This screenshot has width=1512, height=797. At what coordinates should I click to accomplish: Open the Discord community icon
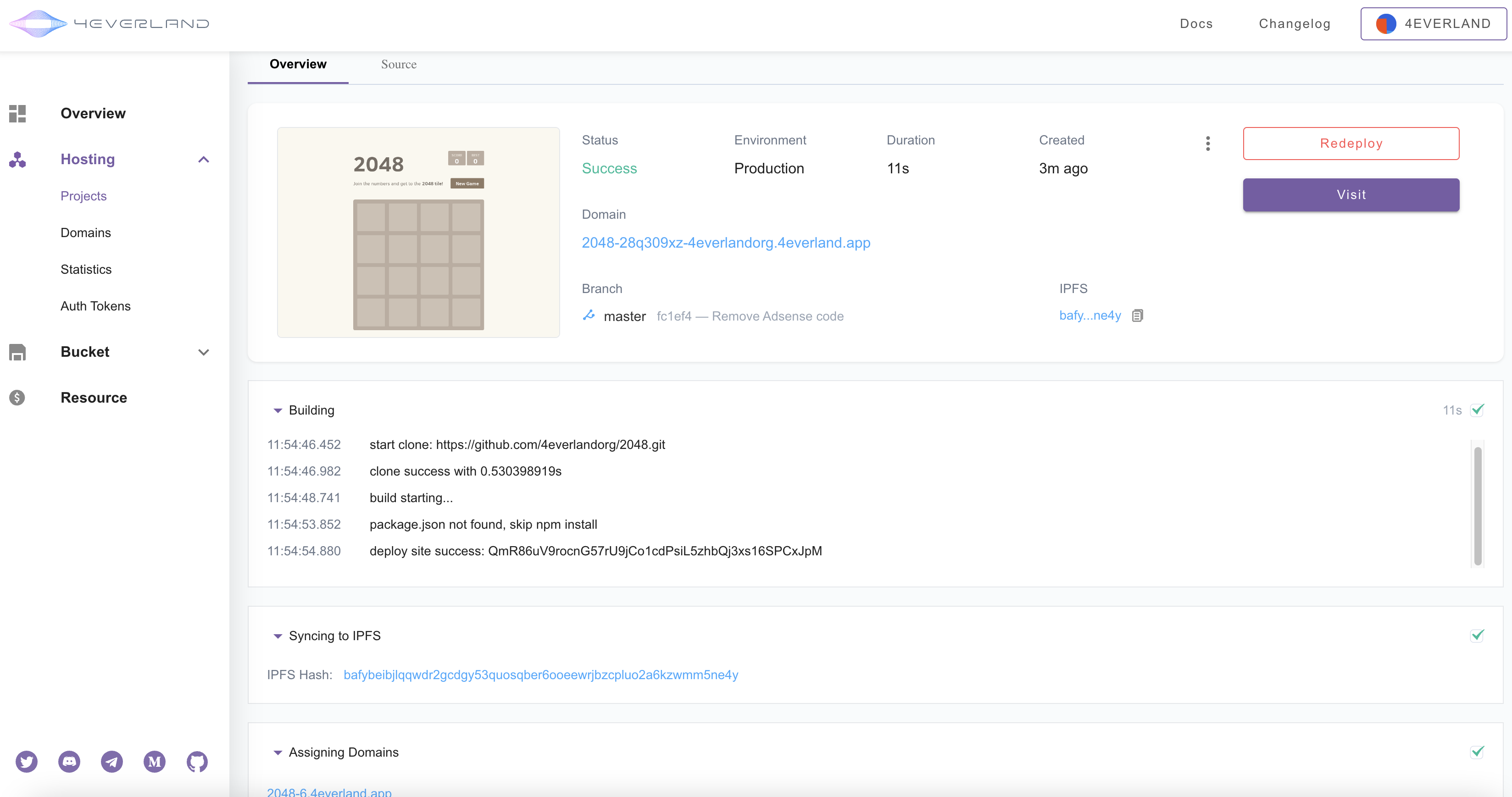[x=69, y=762]
